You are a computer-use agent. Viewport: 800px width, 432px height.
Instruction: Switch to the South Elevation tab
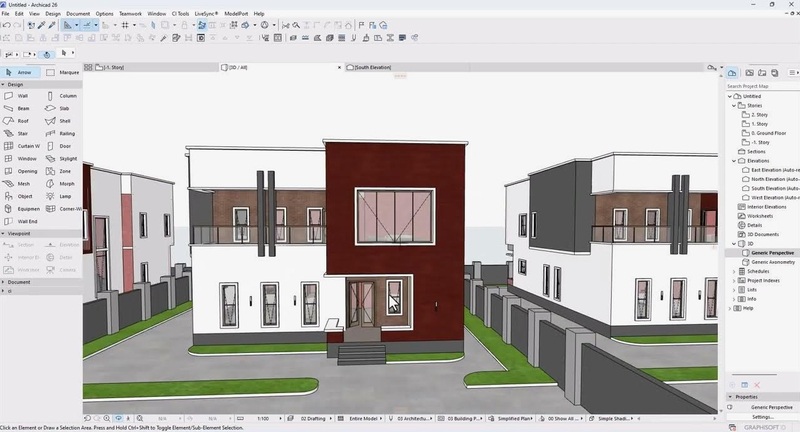pos(372,67)
